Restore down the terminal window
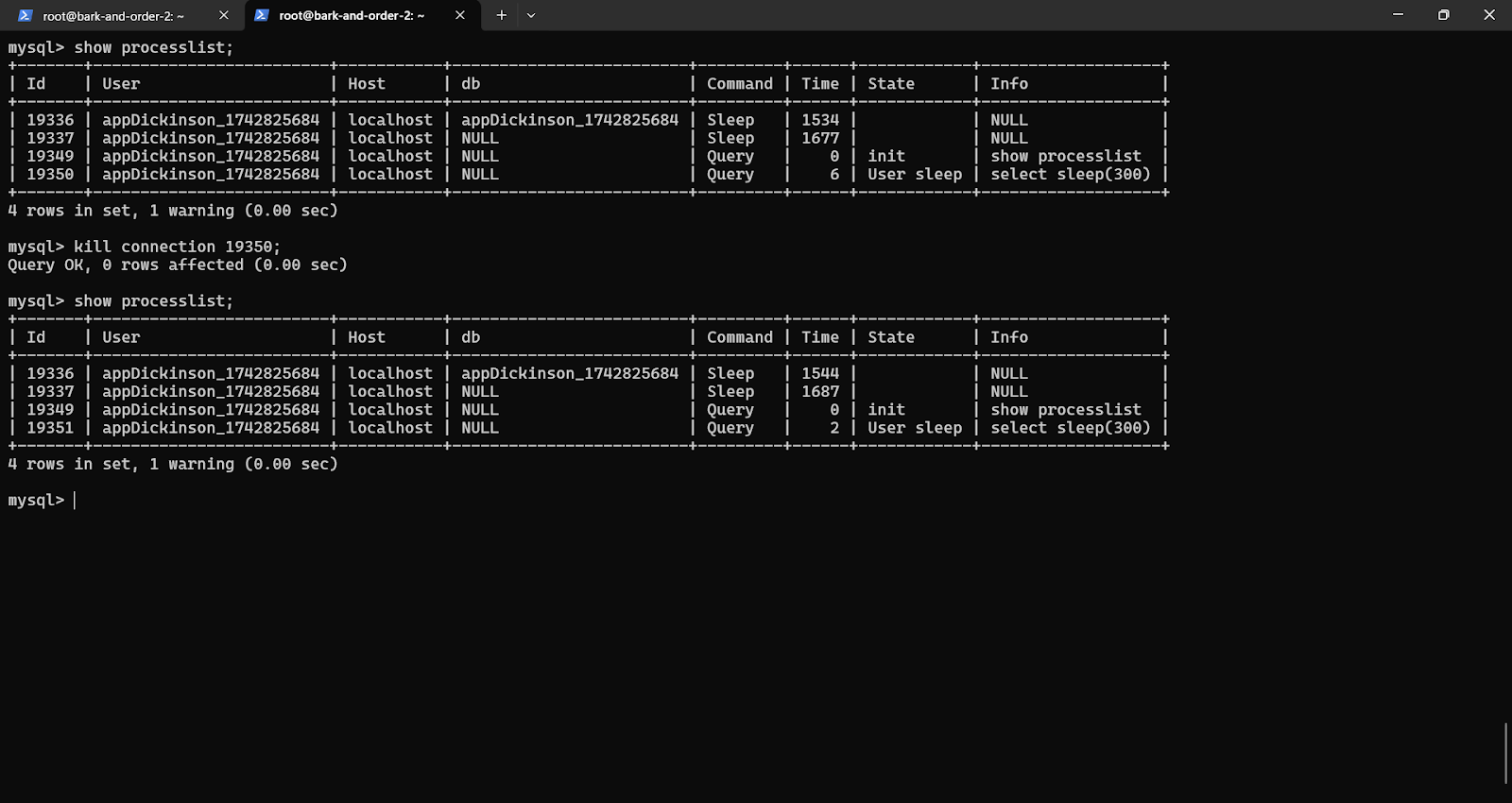 click(x=1443, y=15)
